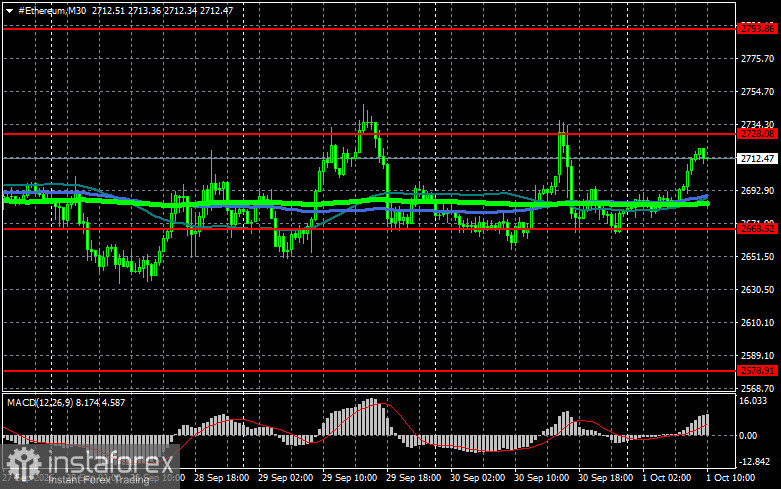Screen dimensions: 781x489
Task: Click the 1 Oct 10:00 time axis label
Action: (731, 478)
